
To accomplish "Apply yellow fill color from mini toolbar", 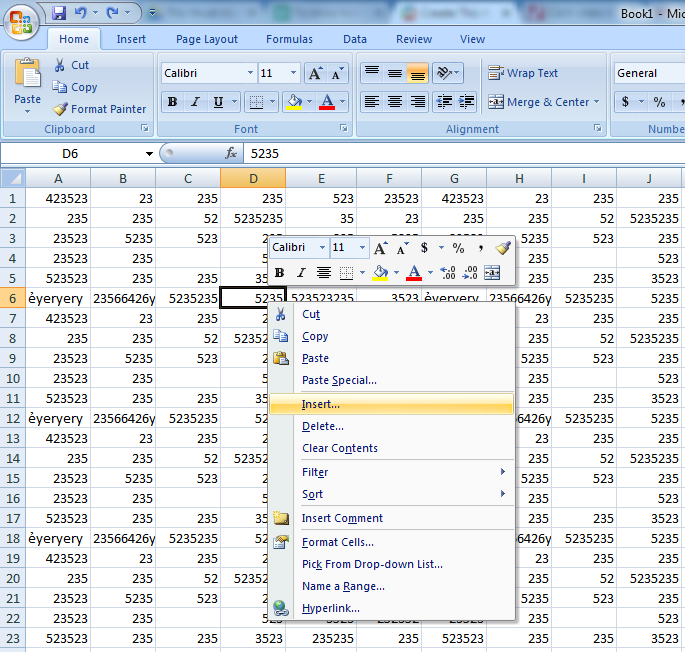I will (379, 272).
